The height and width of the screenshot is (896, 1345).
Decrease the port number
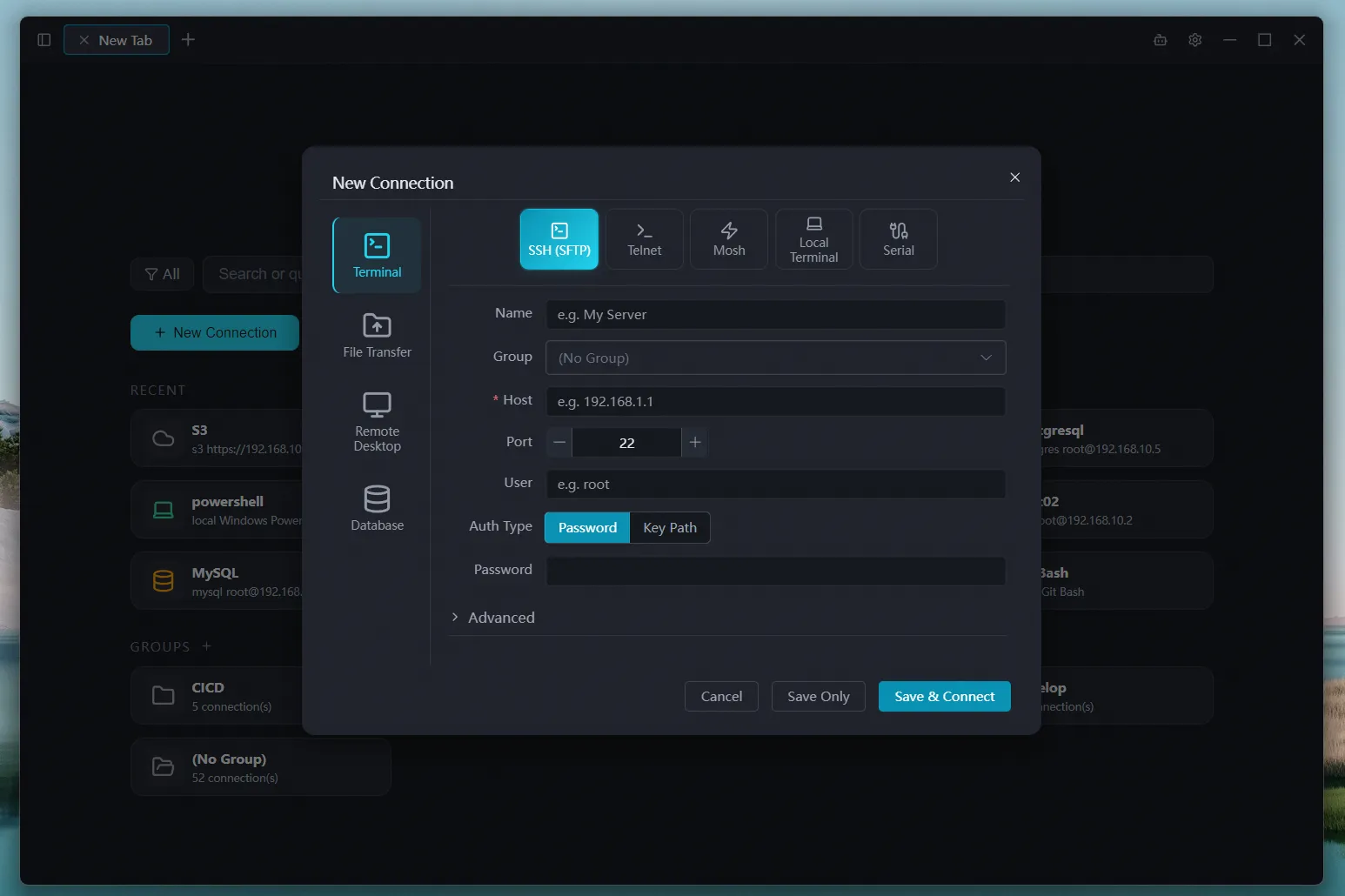coord(559,443)
